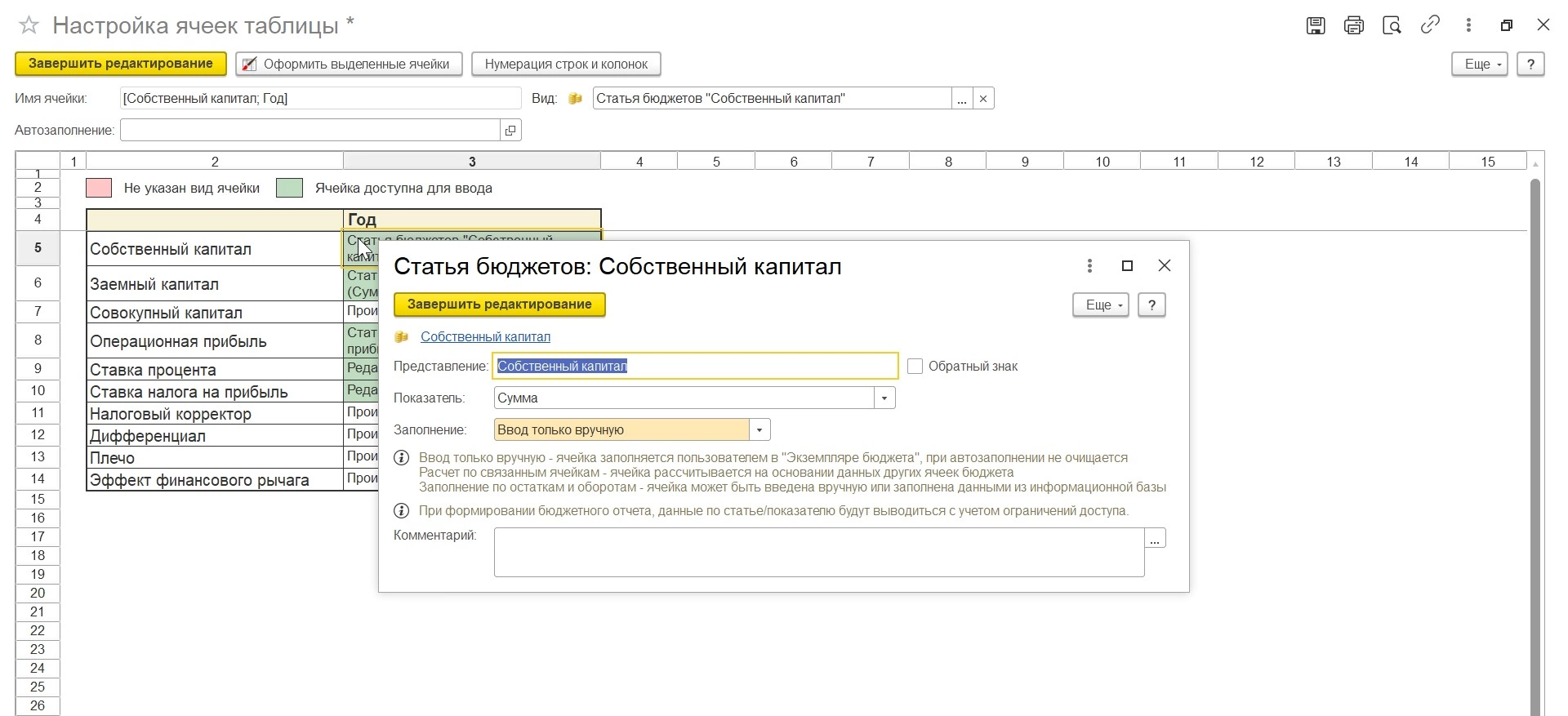This screenshot has width=1568, height=716.
Task: Expand the Показатель dropdown
Action: (884, 398)
